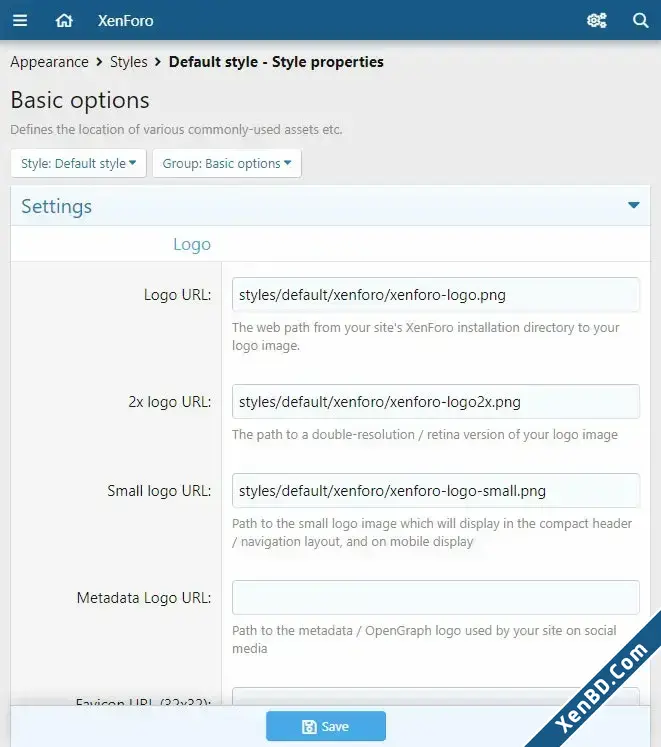Screen dimensions: 661x747
Task: Click the floppy disk icon on Save
Action: [309, 727]
